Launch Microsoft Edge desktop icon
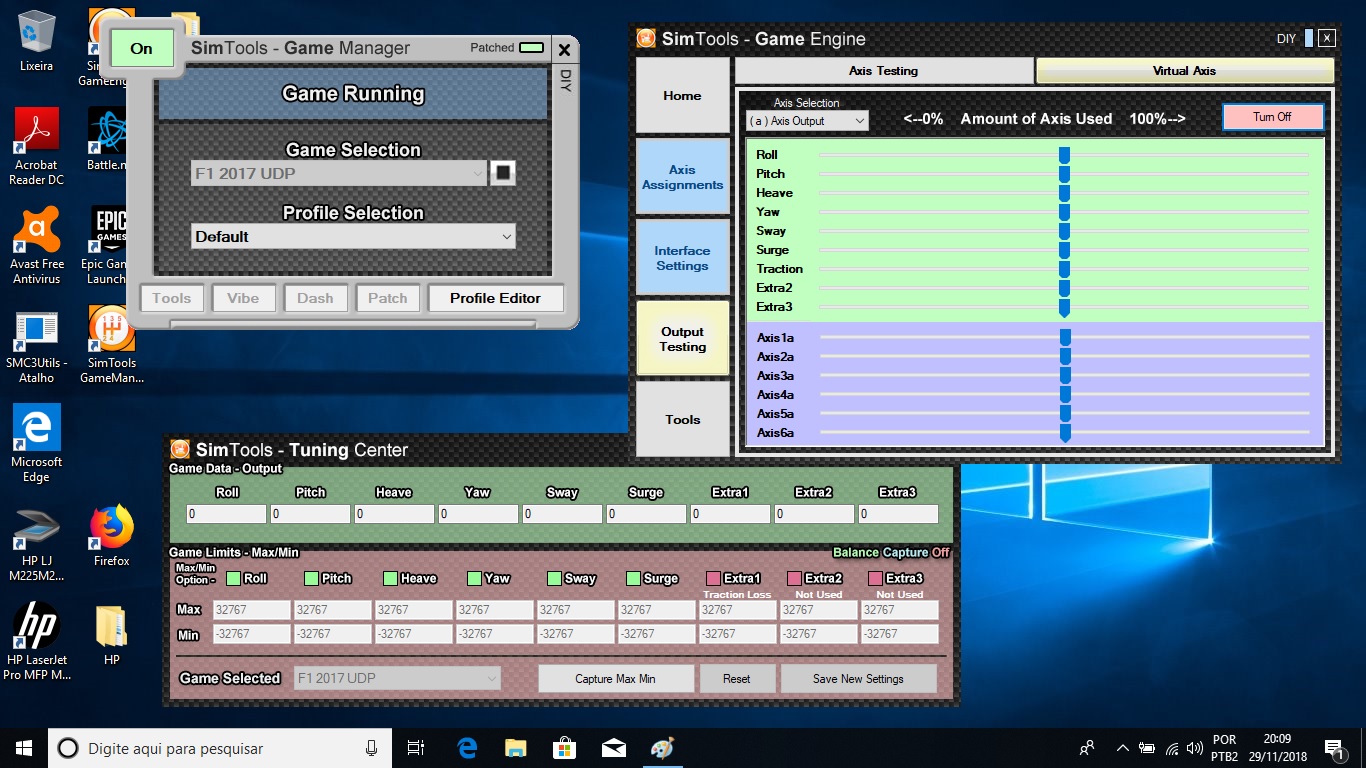1366x768 pixels. [36, 444]
